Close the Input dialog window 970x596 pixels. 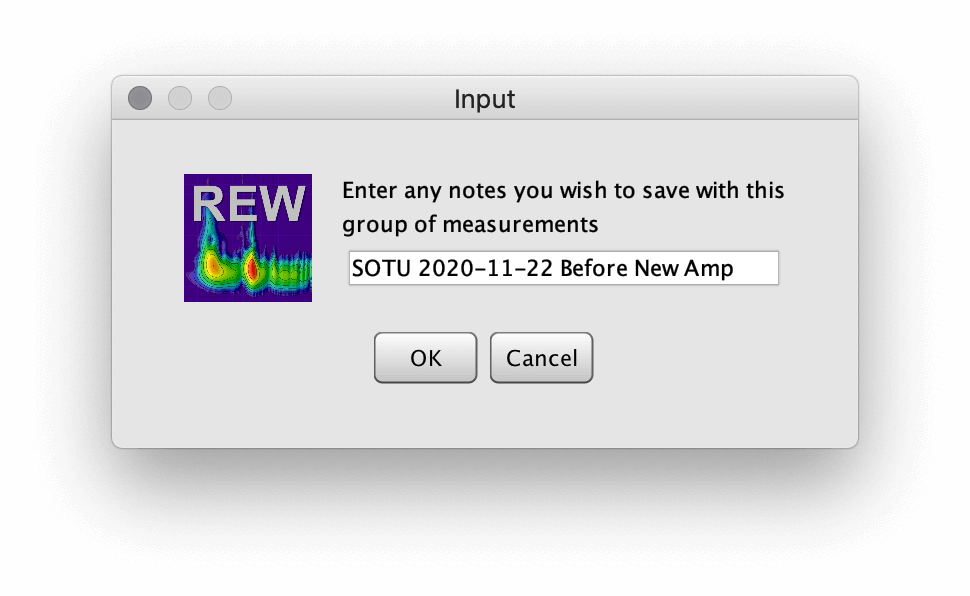(140, 98)
